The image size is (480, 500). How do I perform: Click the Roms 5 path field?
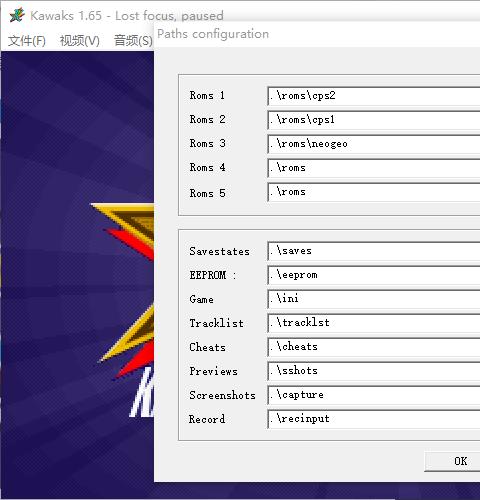point(374,192)
